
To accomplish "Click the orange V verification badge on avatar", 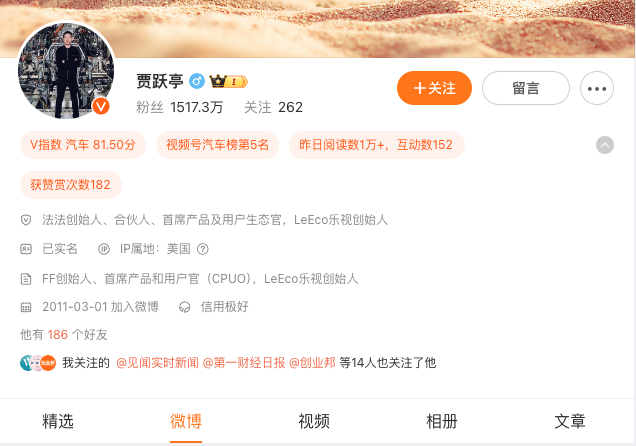I will coord(101,107).
